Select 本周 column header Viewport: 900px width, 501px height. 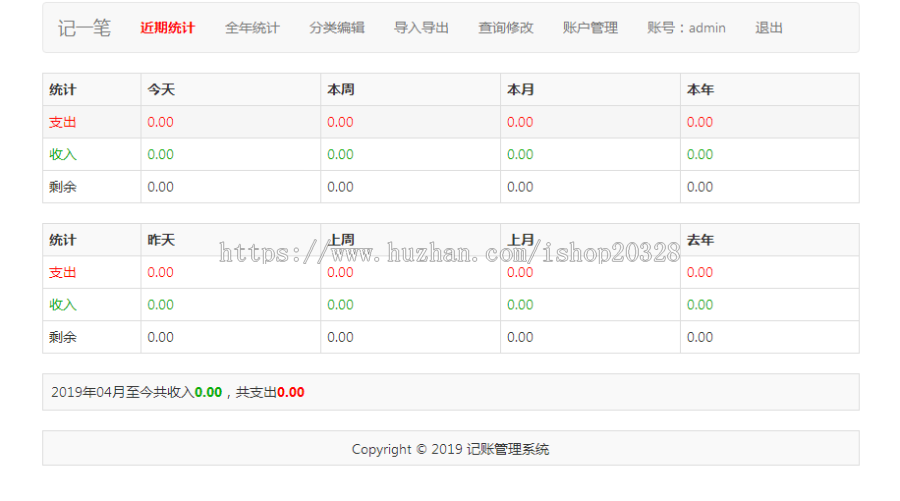341,90
